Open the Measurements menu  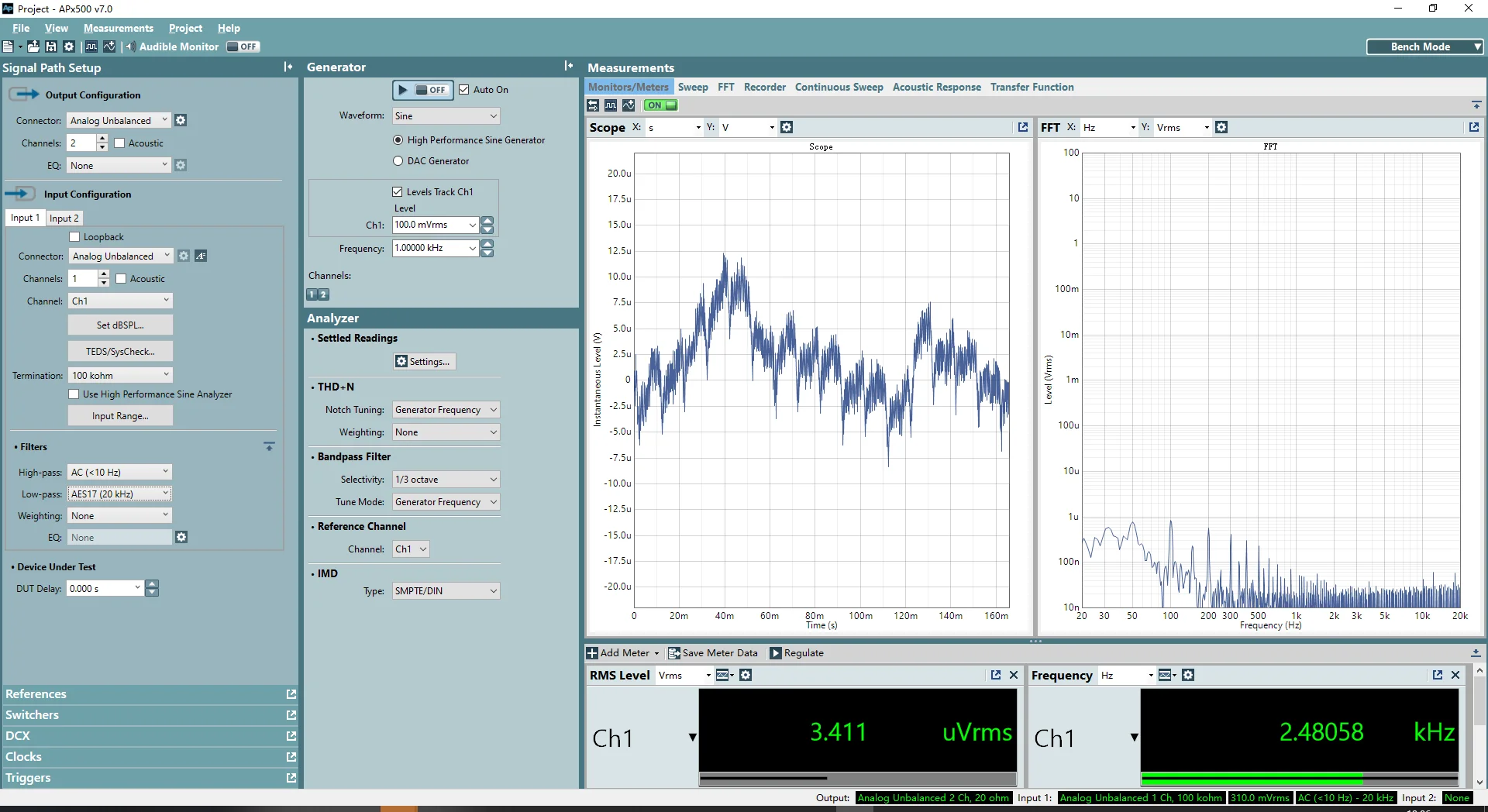pos(119,28)
